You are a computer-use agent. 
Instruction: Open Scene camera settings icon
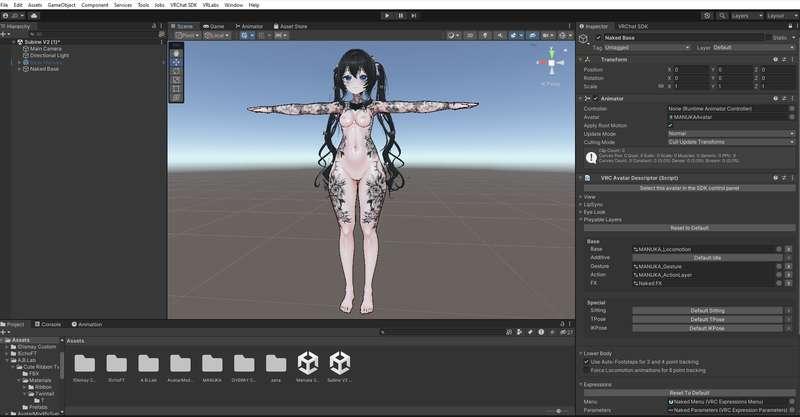click(547, 35)
